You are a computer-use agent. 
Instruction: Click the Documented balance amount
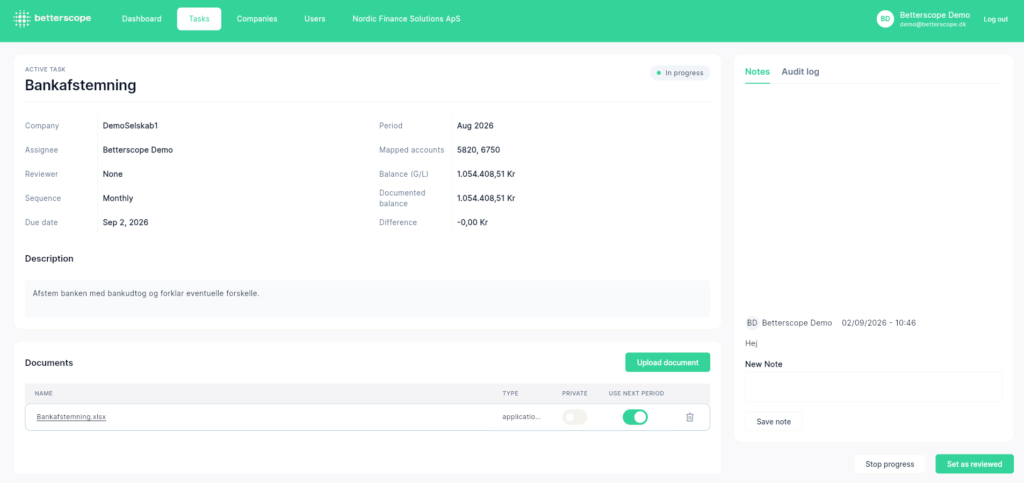tap(486, 198)
